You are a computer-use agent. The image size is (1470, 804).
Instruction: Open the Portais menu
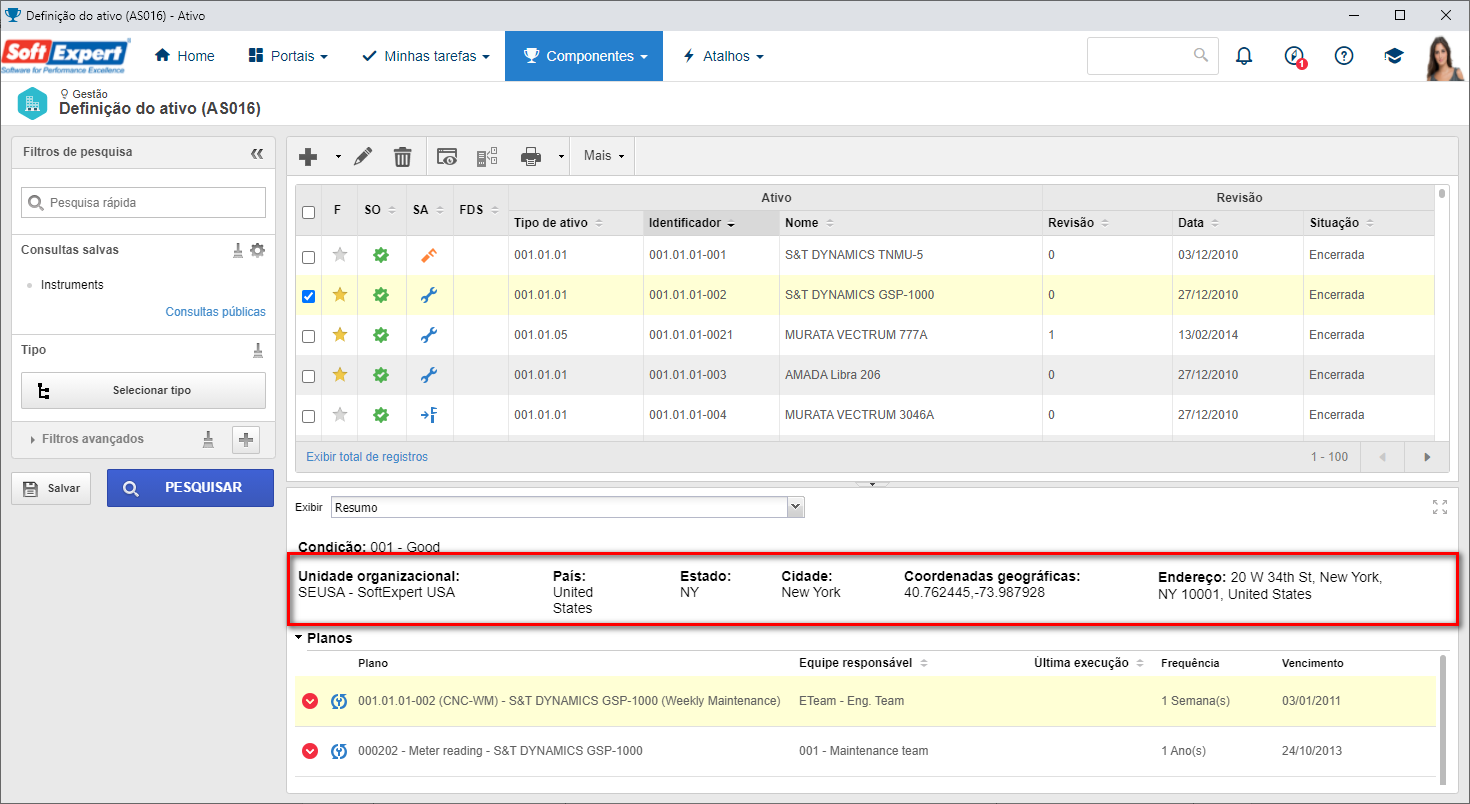pos(288,56)
